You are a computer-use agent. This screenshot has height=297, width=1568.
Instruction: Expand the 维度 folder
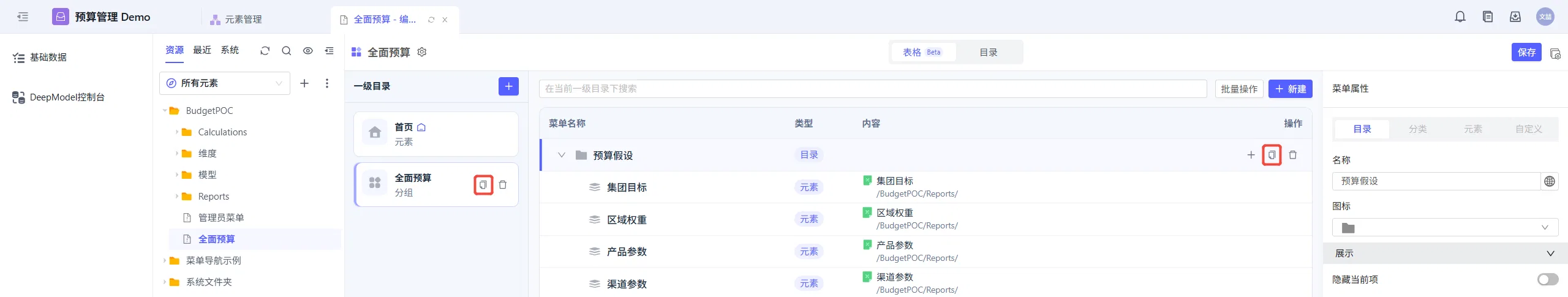(x=177, y=154)
